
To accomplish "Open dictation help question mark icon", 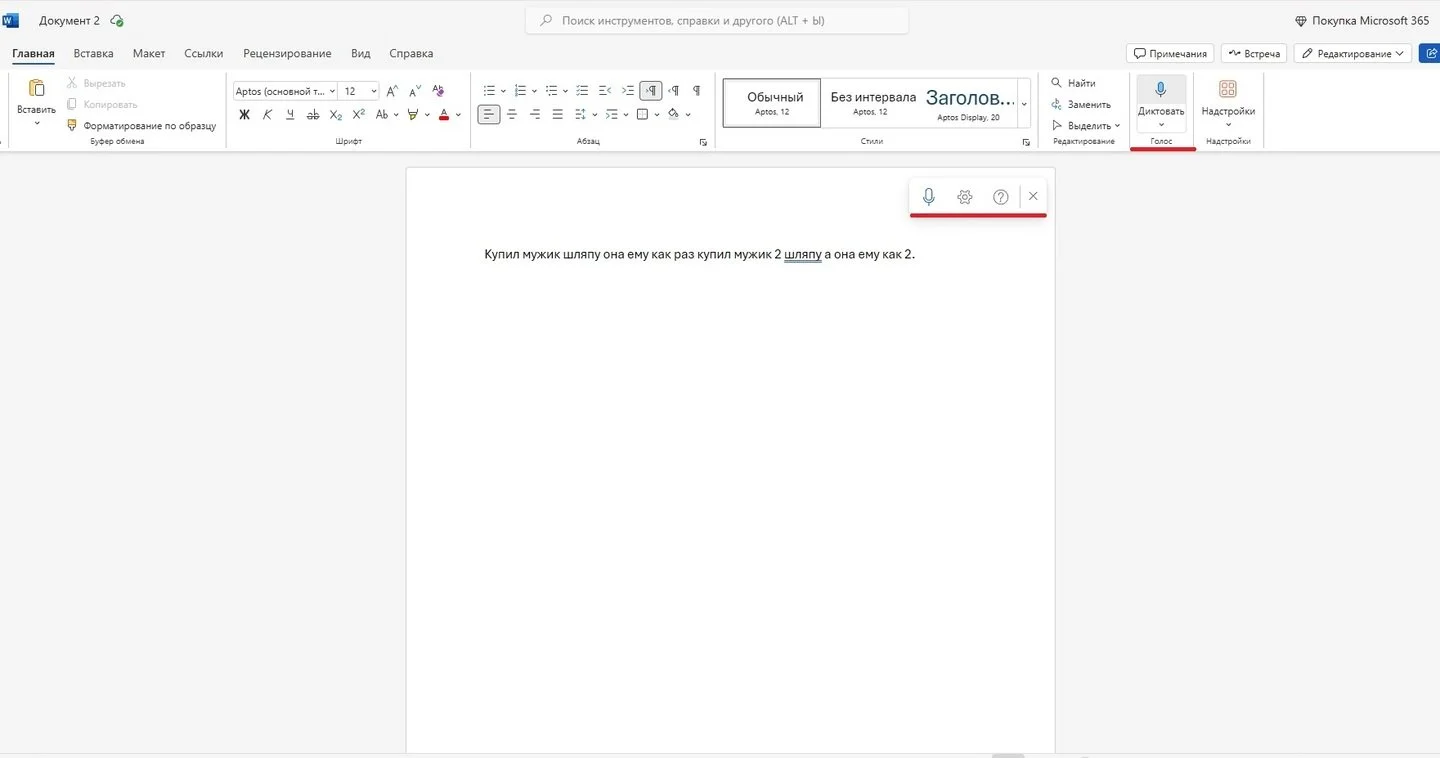I will pyautogui.click(x=1000, y=197).
